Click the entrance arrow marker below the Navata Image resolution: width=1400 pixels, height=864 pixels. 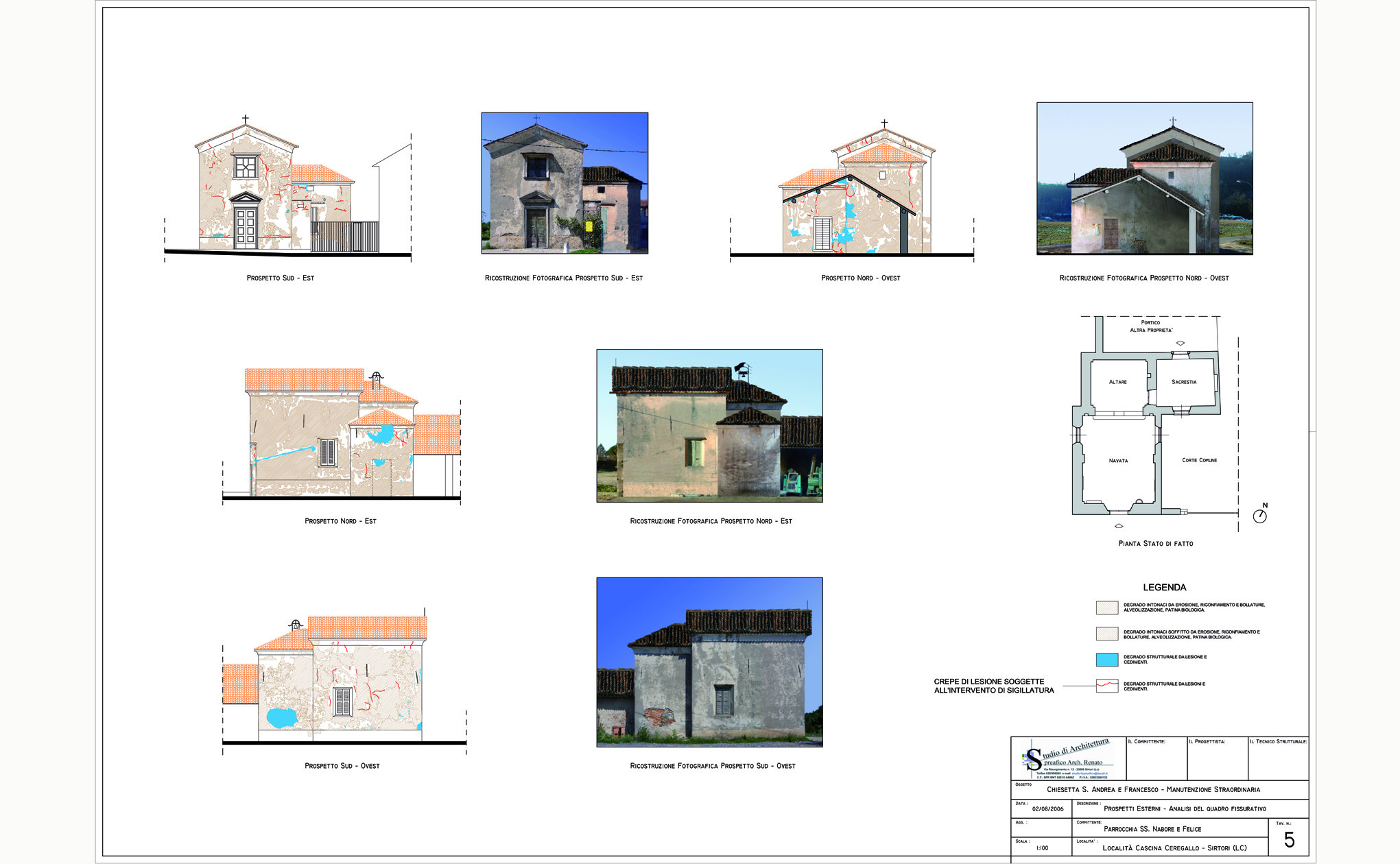[1119, 526]
